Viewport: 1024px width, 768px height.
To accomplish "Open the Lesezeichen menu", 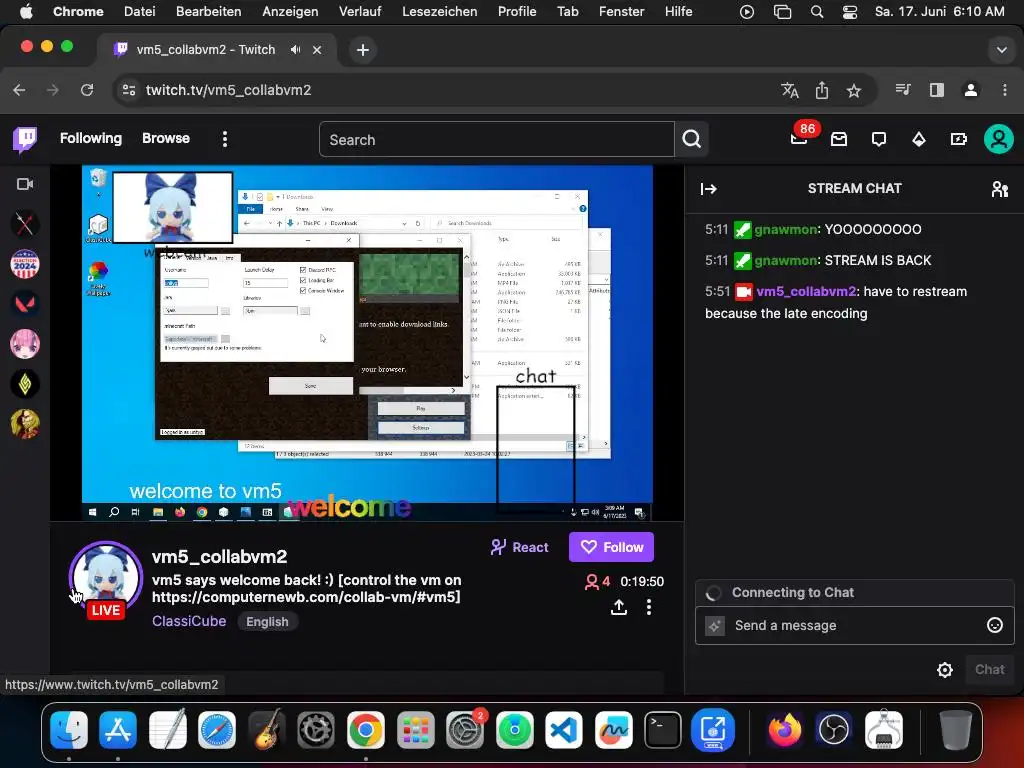I will tap(440, 12).
